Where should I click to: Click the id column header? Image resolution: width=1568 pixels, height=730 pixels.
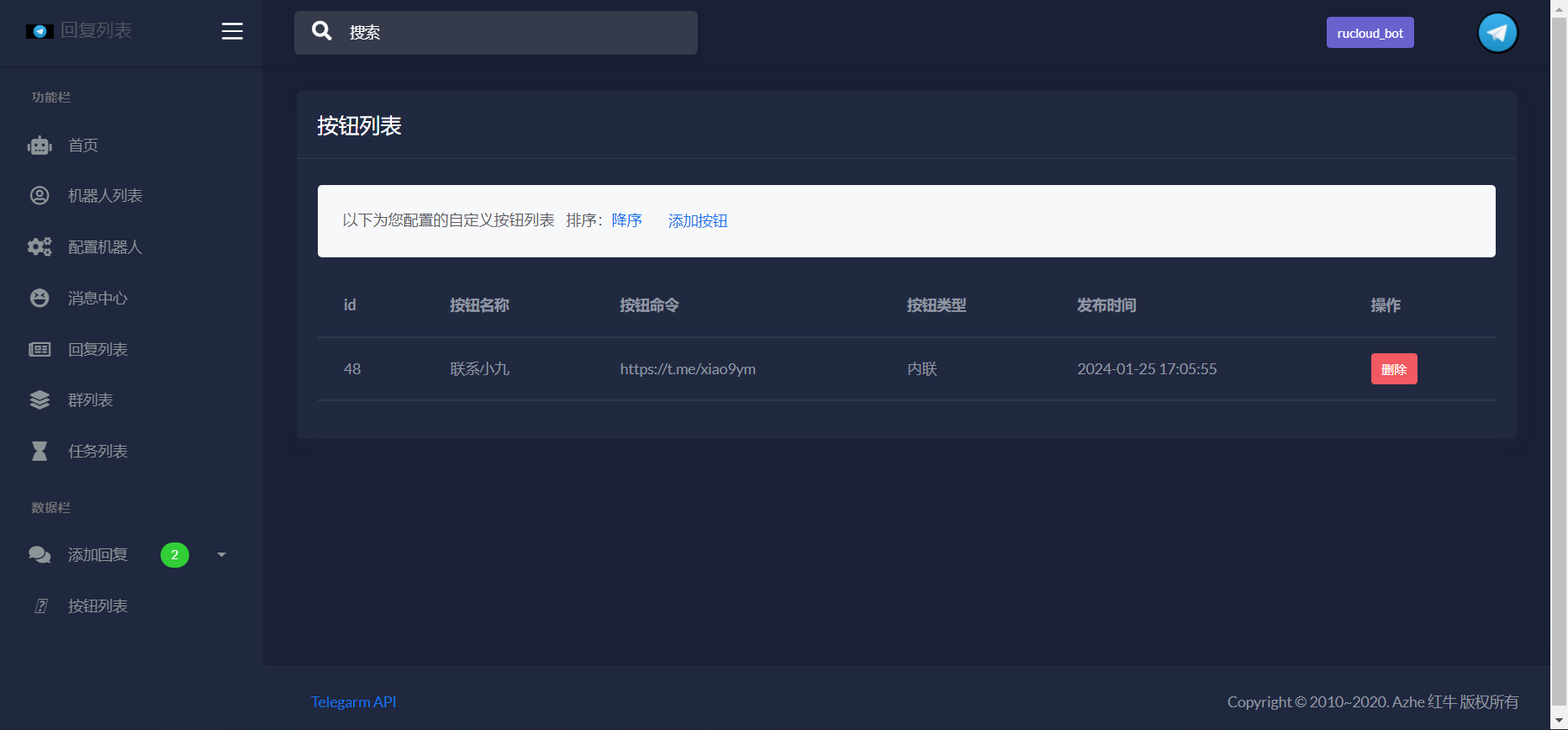(x=350, y=305)
